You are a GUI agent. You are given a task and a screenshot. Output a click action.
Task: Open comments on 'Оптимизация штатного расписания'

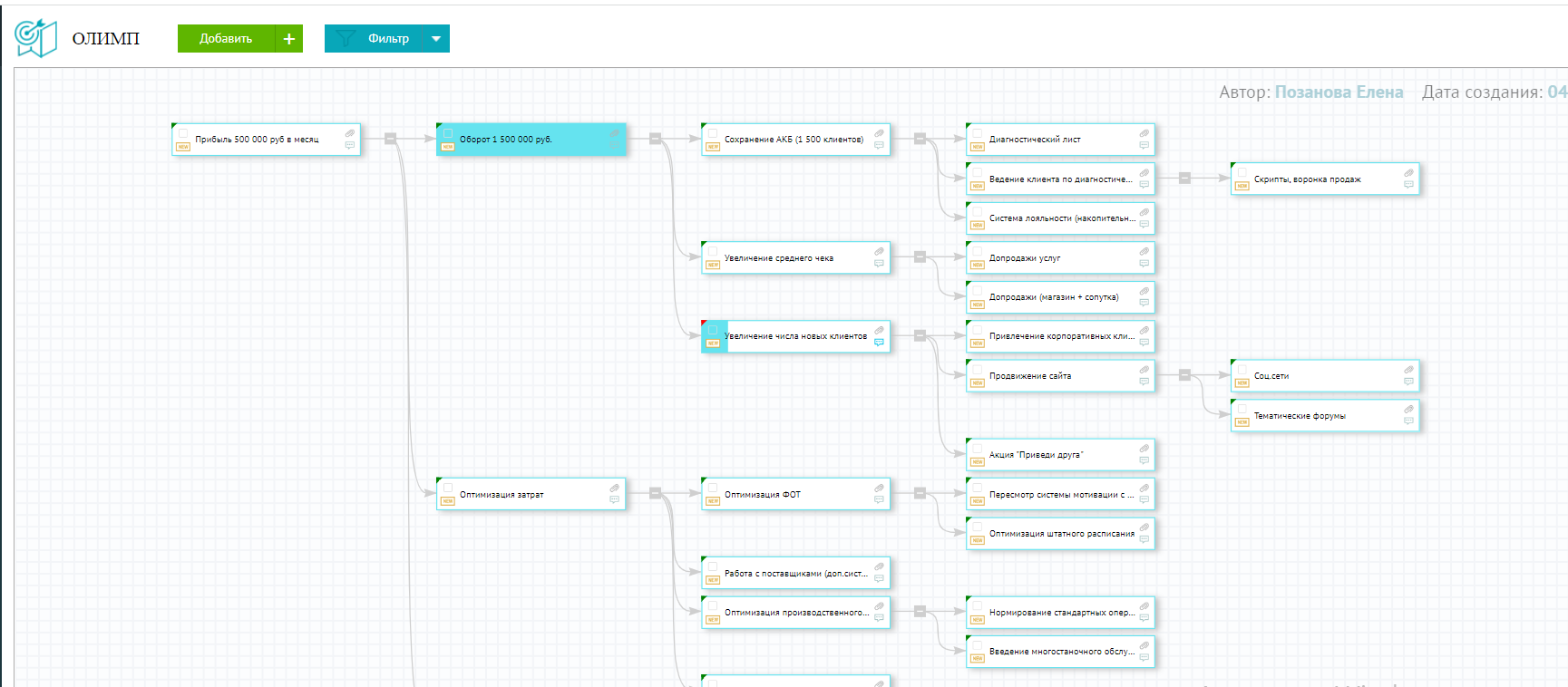click(x=1144, y=540)
